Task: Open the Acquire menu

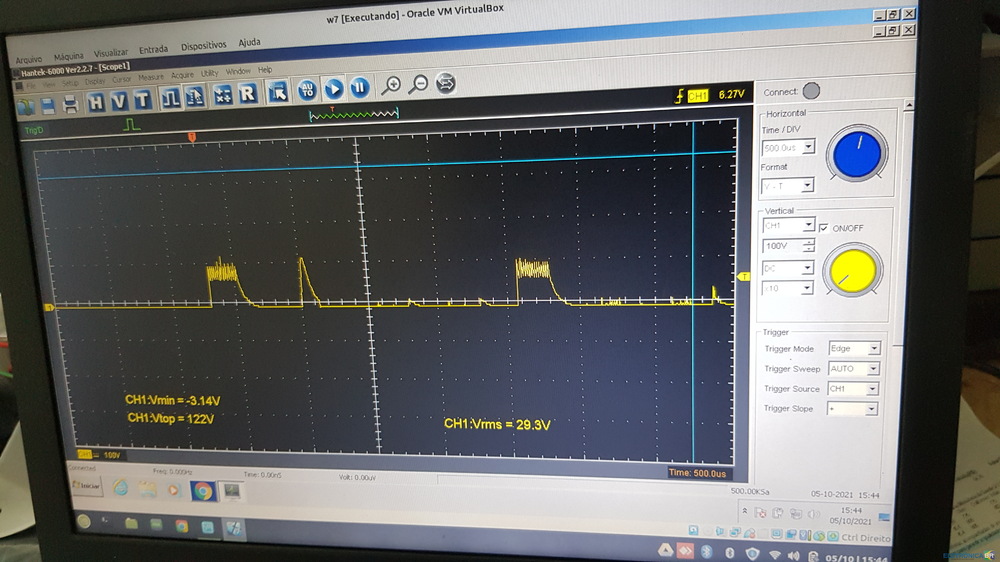Action: click(x=182, y=75)
